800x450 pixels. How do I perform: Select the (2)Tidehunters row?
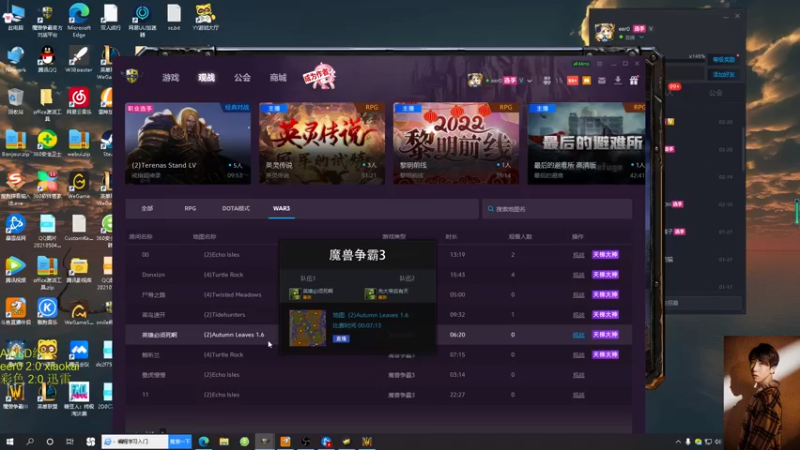pyautogui.click(x=379, y=315)
